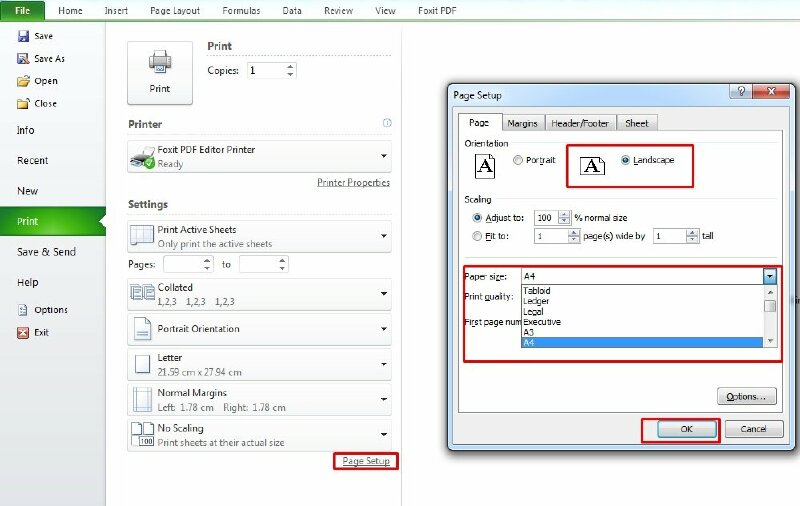800x506 pixels.
Task: Select the Portrait radio button
Action: (518, 160)
